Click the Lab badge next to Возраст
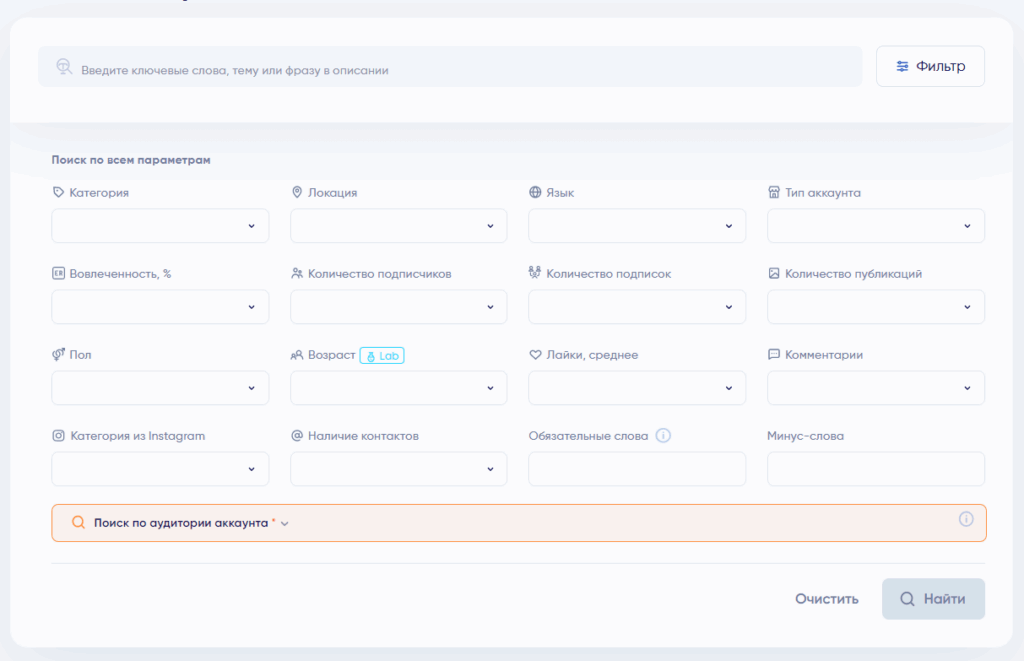Viewport: 1024px width, 661px height. point(382,355)
